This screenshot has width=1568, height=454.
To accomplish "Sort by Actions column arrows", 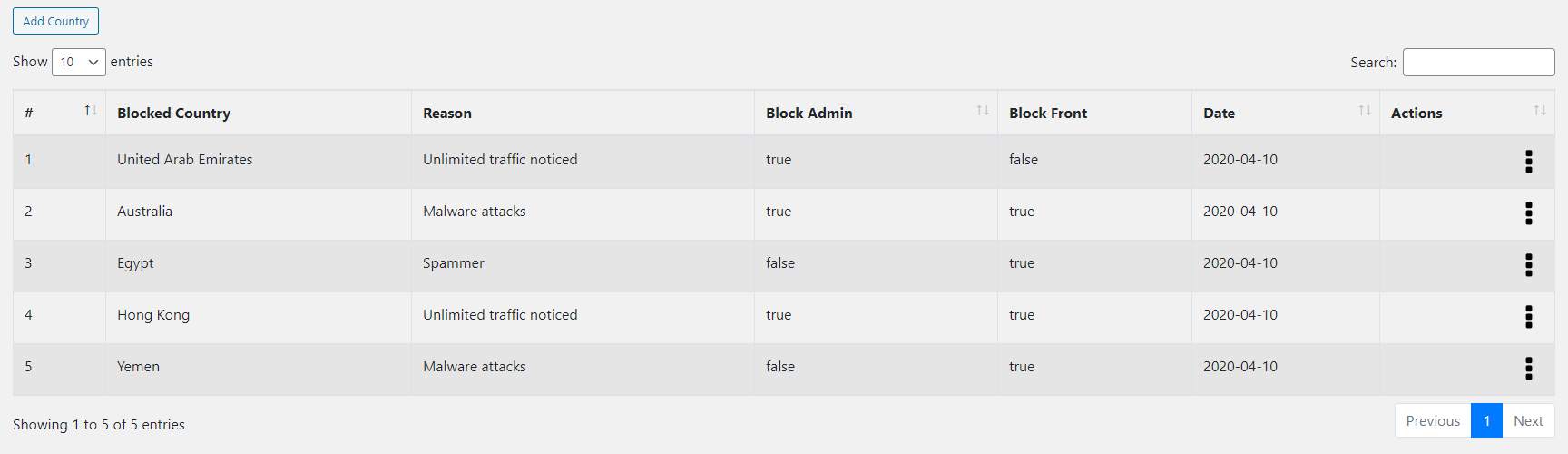I will tap(1540, 111).
